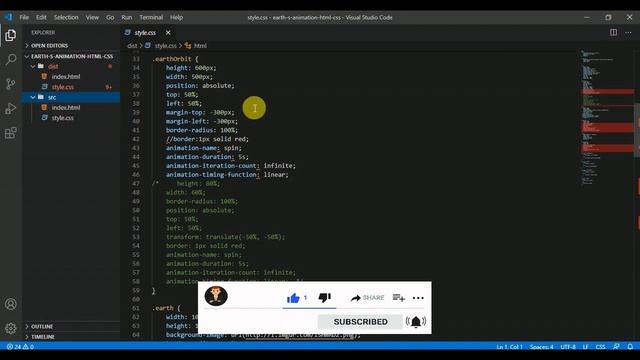Open index.html under the dist folder
The image size is (640, 360).
click(x=65, y=76)
